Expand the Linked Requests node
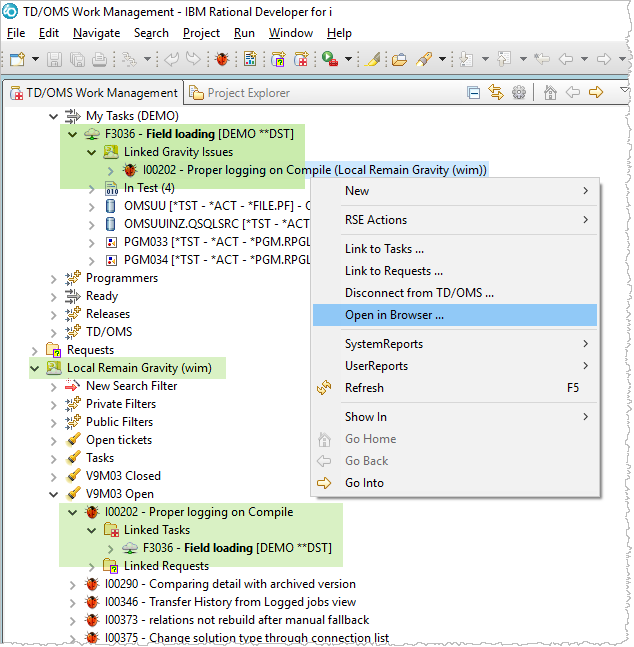 (91, 566)
